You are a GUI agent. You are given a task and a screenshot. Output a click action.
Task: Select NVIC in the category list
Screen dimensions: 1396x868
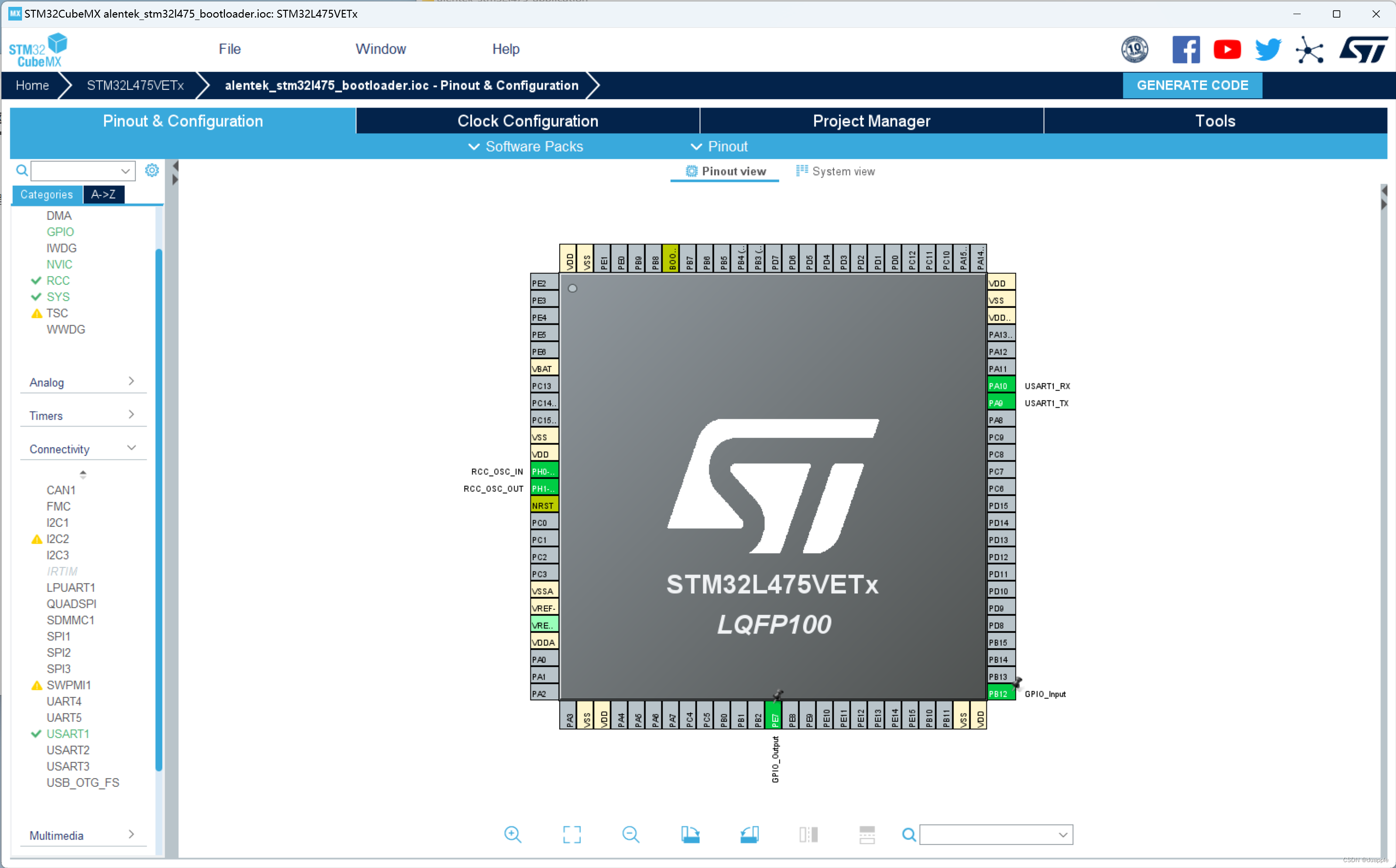pyautogui.click(x=59, y=264)
